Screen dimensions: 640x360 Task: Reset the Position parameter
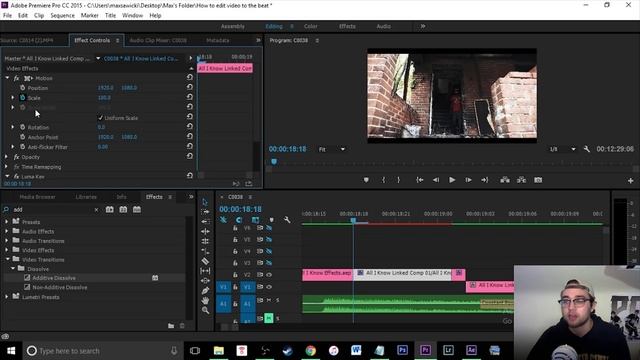pyautogui.click(x=190, y=87)
